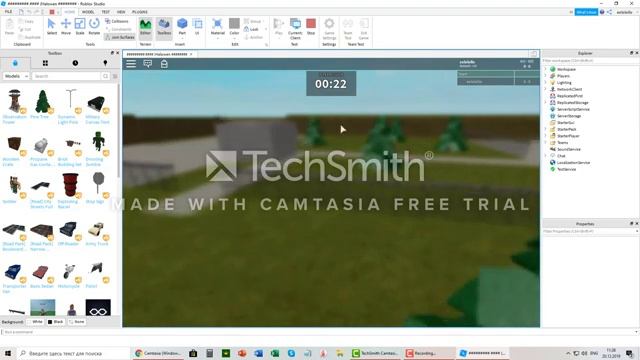Select Black background option
This screenshot has height=360, width=640.
point(56,322)
